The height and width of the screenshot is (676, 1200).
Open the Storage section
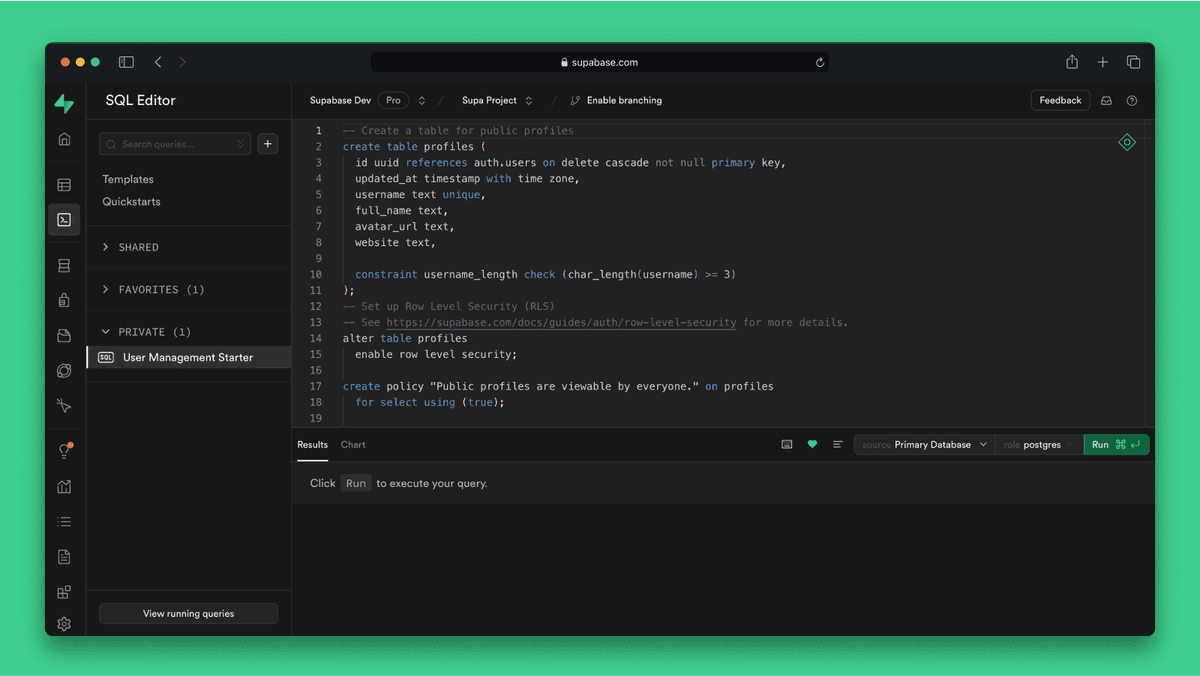click(64, 335)
